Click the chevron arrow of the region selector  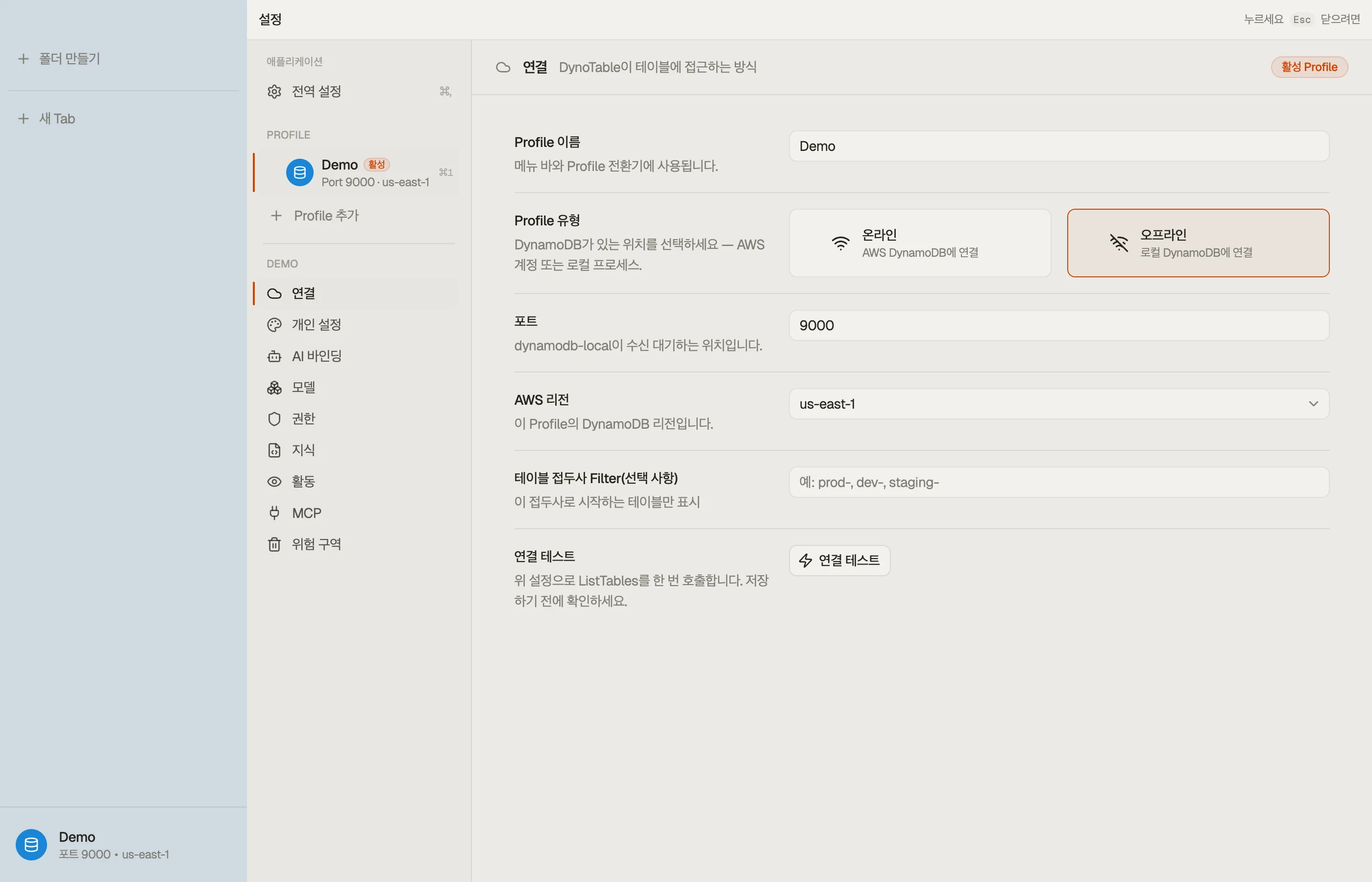click(1313, 404)
